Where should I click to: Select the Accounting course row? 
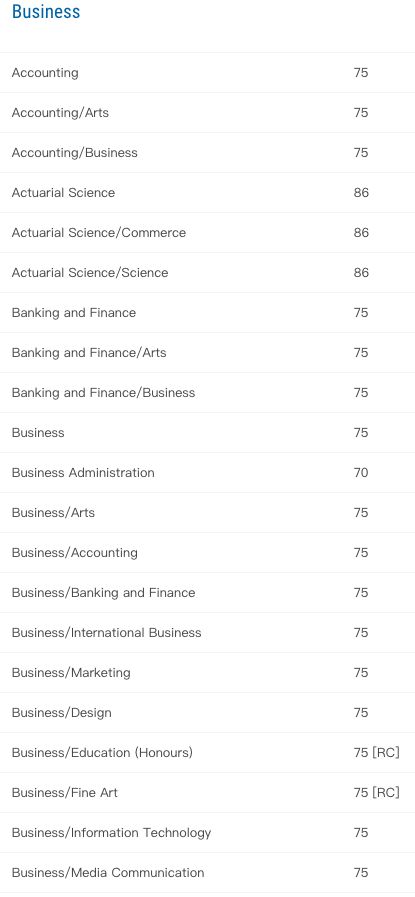point(207,73)
